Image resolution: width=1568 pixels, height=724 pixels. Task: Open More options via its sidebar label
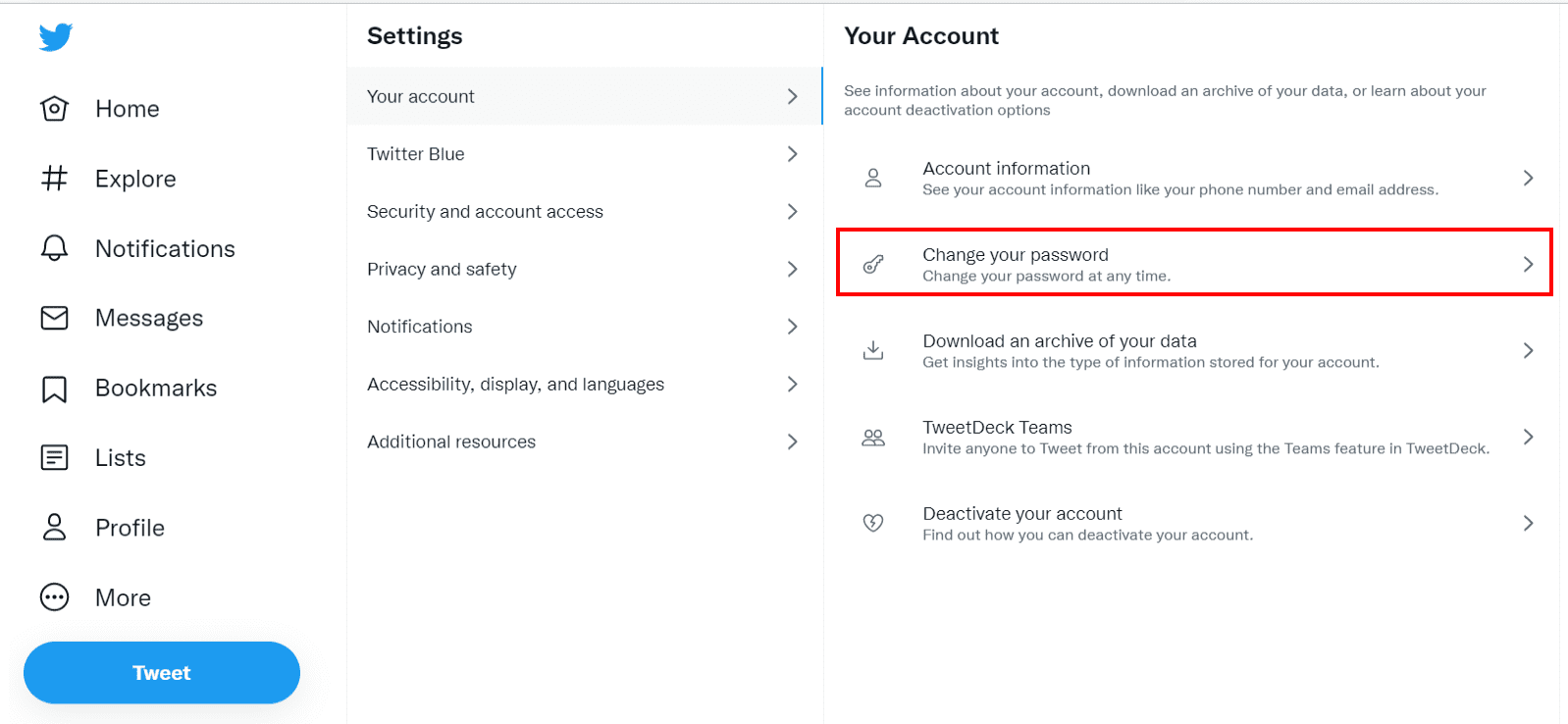click(x=123, y=597)
